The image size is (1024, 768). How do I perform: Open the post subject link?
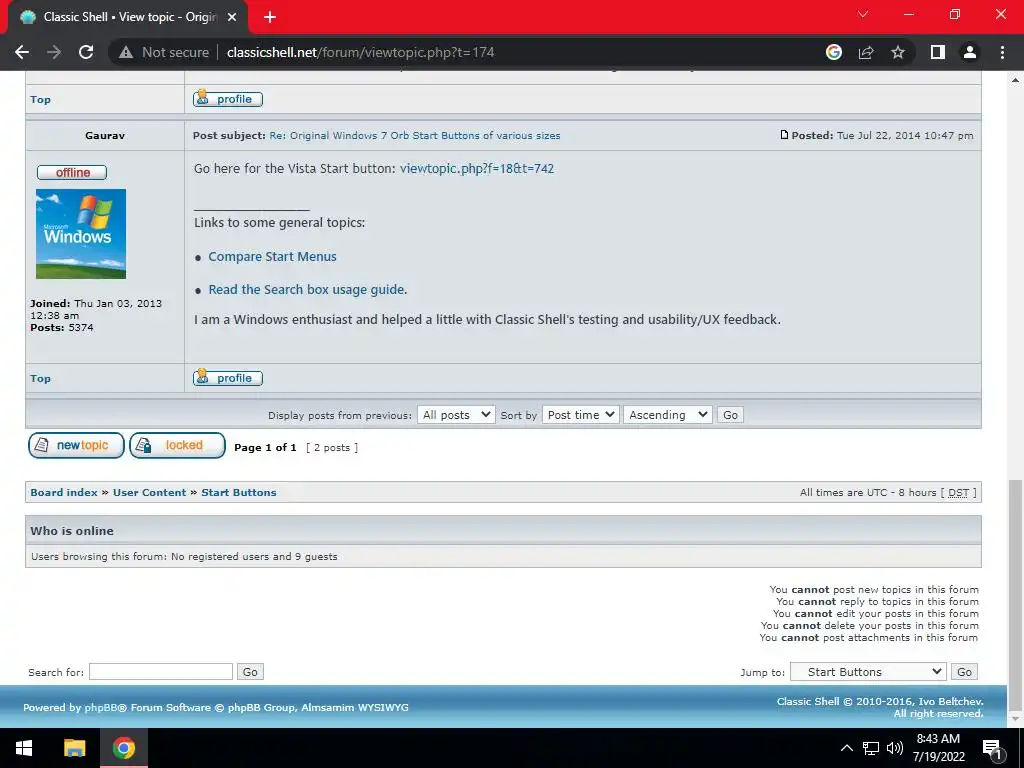pyautogui.click(x=415, y=135)
